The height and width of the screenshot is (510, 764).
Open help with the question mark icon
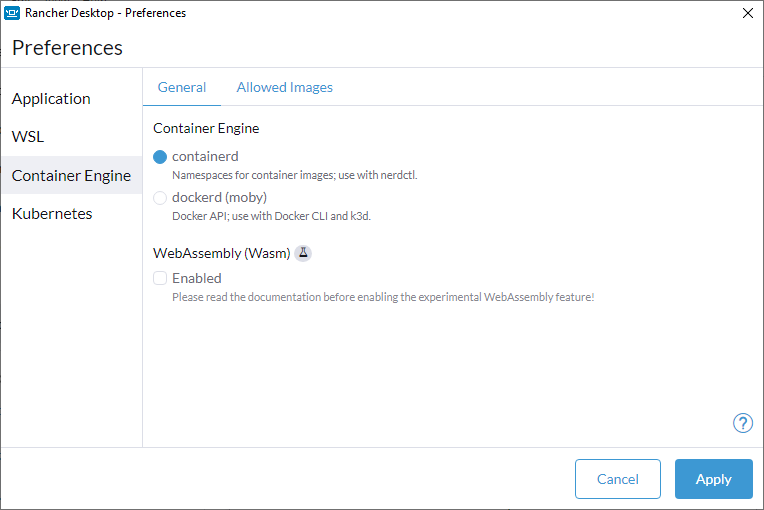tap(743, 423)
